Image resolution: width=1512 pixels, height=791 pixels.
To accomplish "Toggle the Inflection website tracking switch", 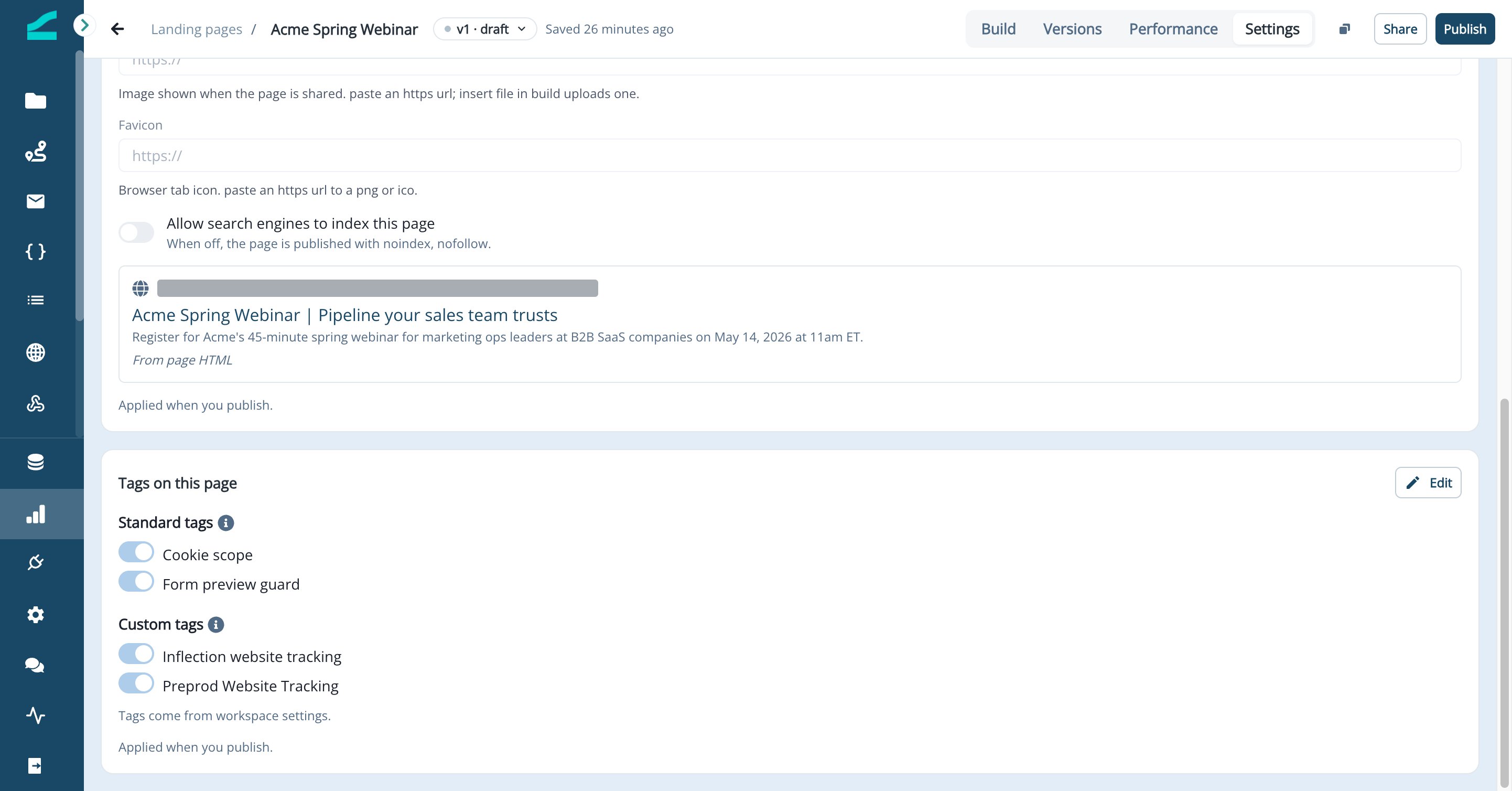I will click(x=136, y=654).
